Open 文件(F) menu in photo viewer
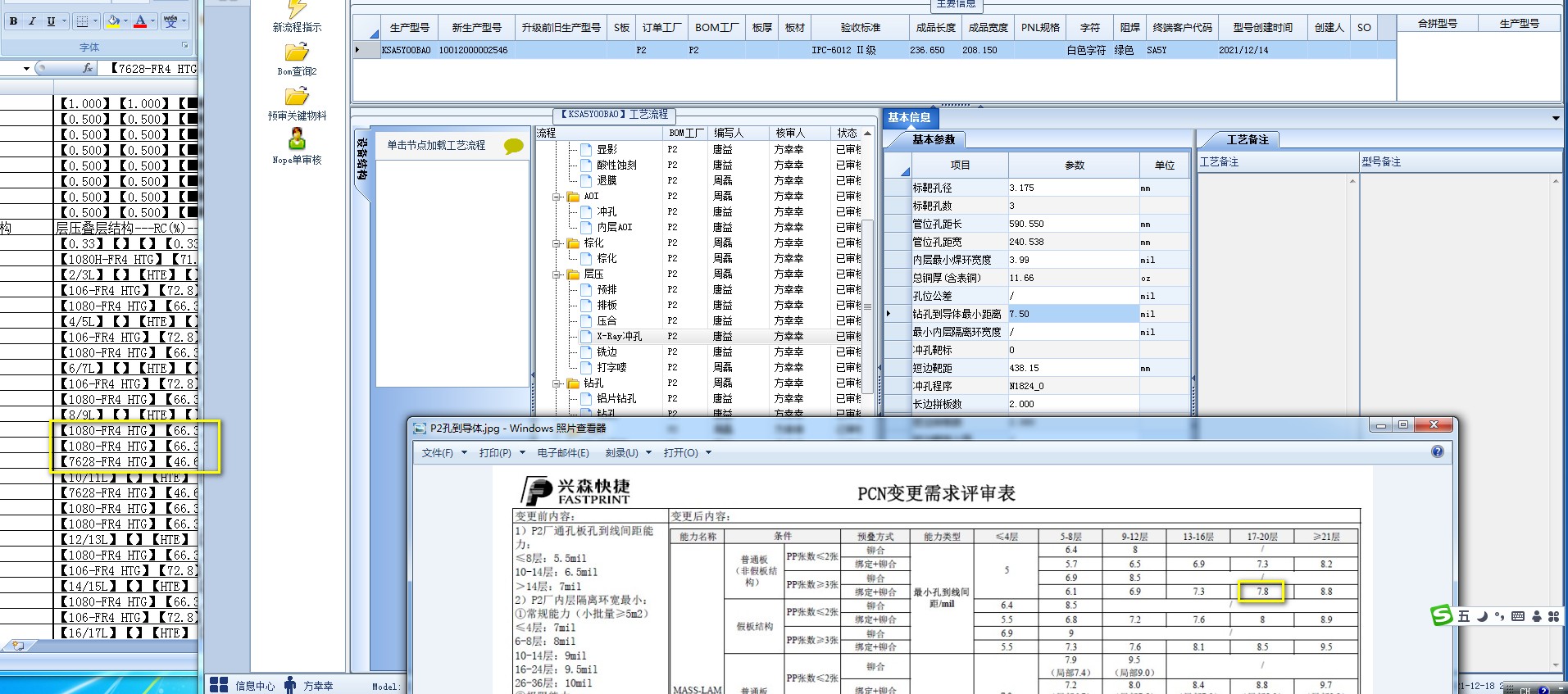 pyautogui.click(x=443, y=453)
